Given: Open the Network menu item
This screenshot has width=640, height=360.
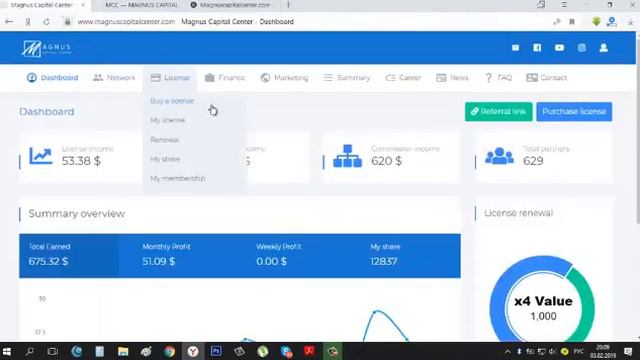Looking at the screenshot, I should click(114, 78).
